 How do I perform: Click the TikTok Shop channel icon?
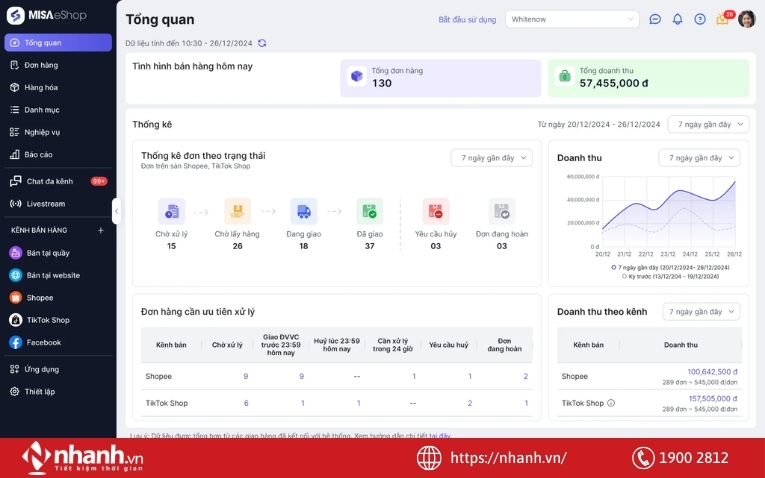16,320
